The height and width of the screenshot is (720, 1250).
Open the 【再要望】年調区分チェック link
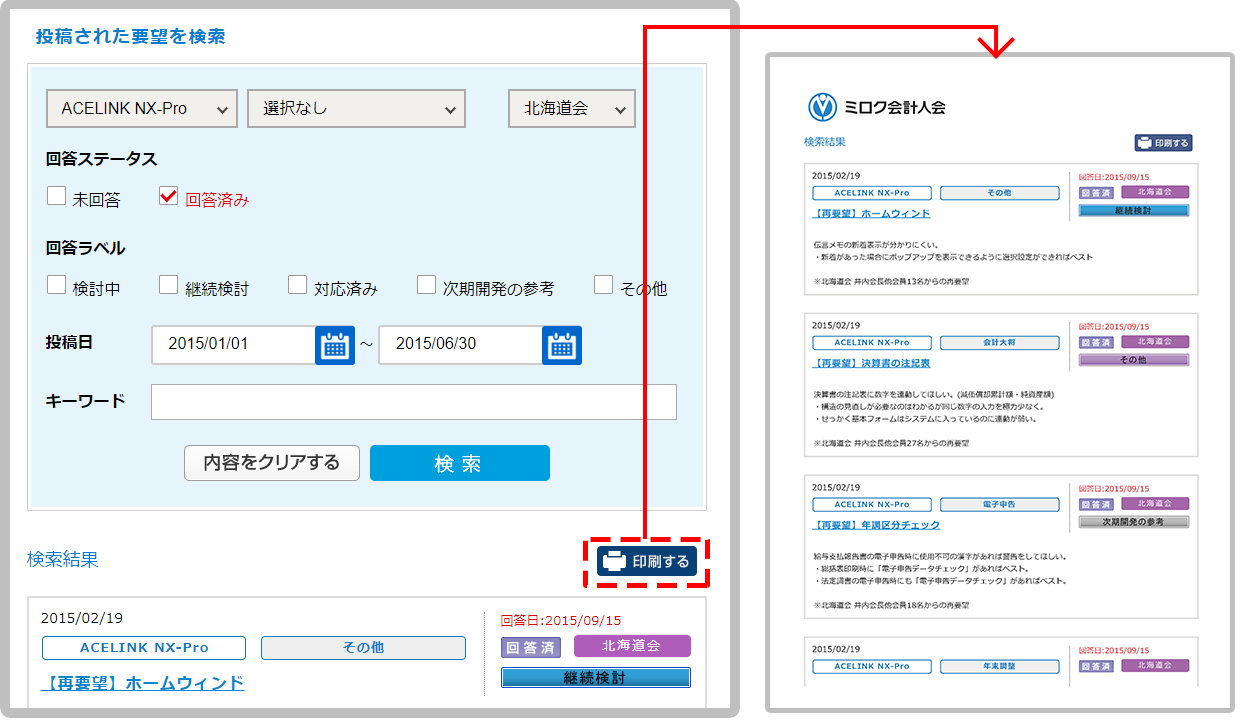pos(876,525)
